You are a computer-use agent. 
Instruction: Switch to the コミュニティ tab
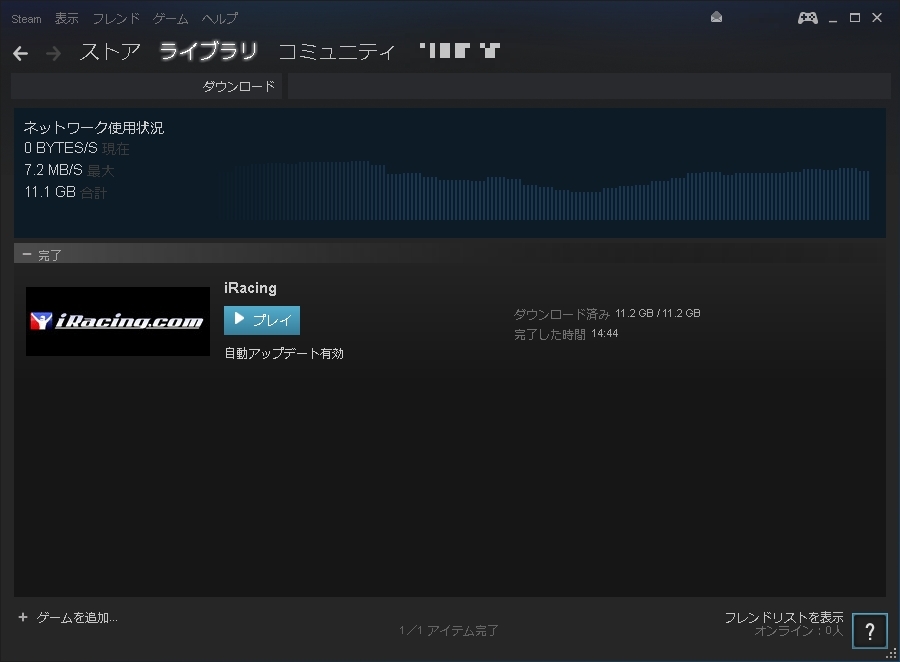337,52
